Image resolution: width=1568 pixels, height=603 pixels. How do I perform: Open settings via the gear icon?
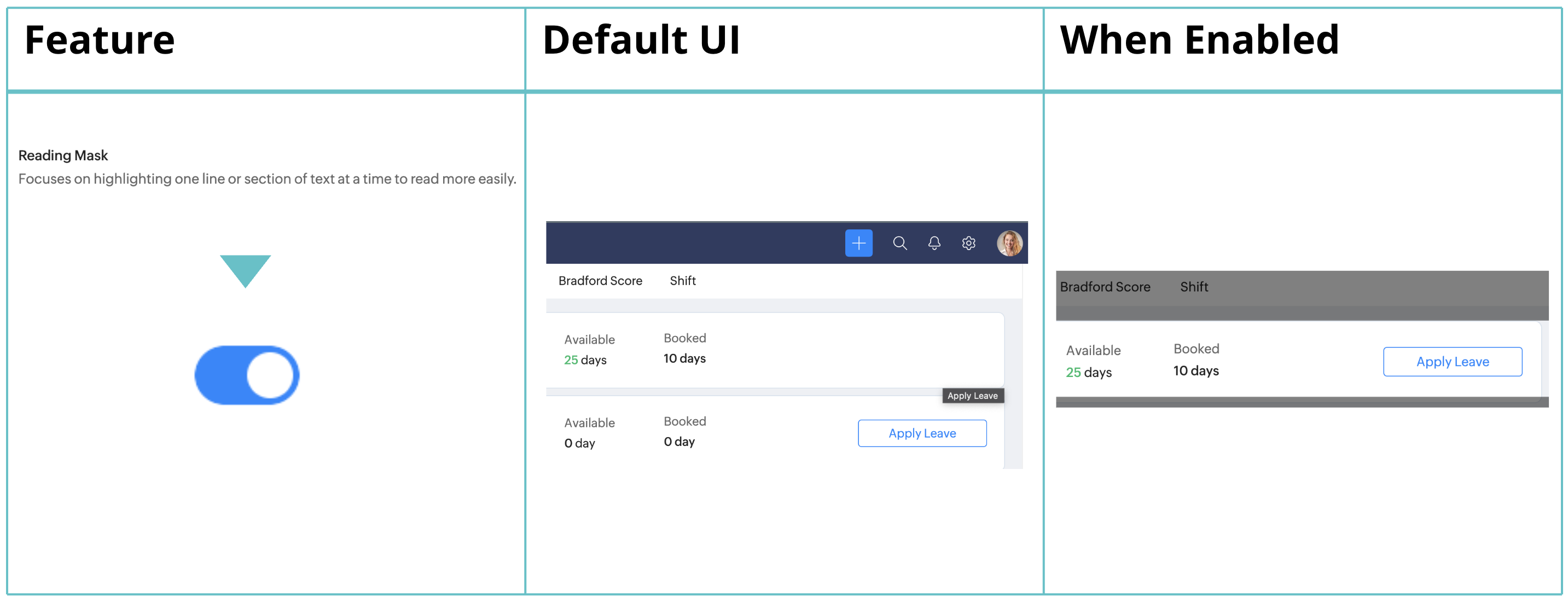point(968,243)
